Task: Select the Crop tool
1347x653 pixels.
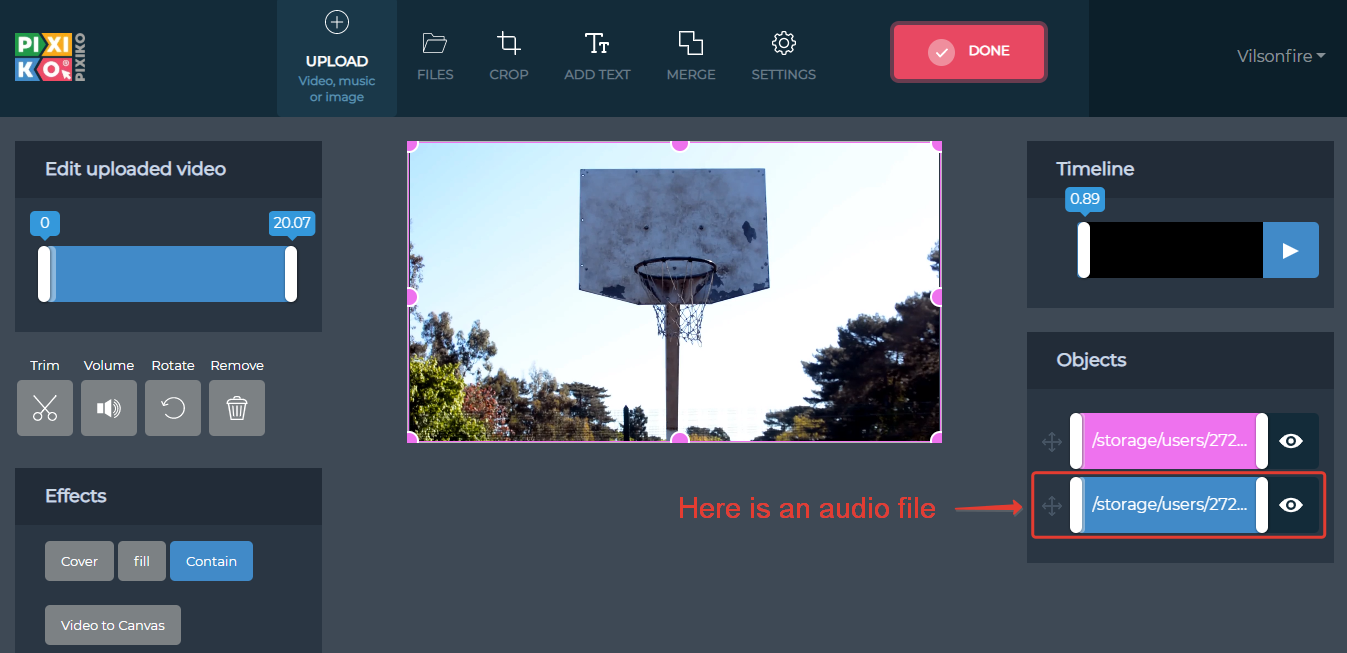Action: (509, 57)
